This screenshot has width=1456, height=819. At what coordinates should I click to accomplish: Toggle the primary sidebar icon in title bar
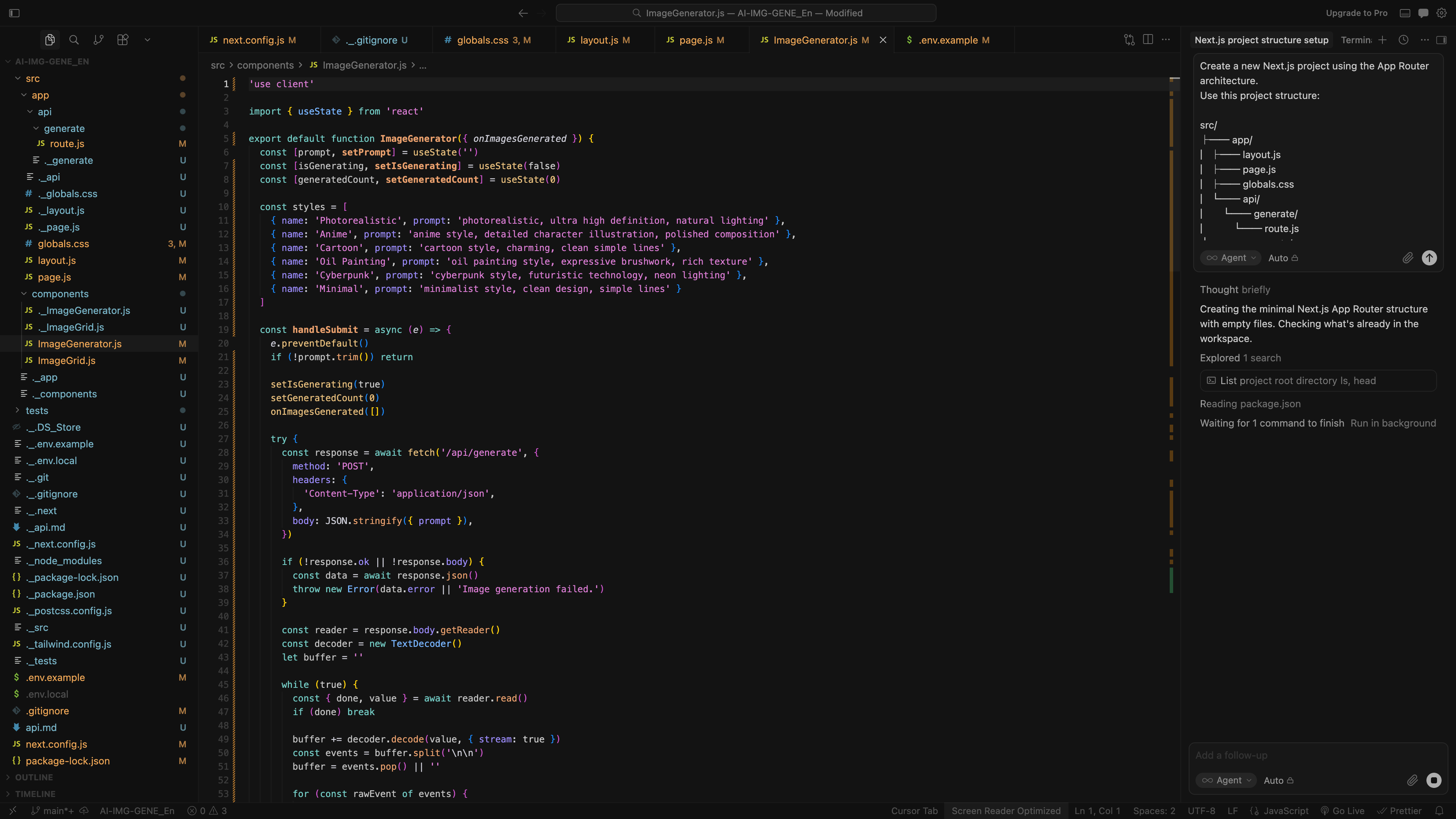[15, 13]
